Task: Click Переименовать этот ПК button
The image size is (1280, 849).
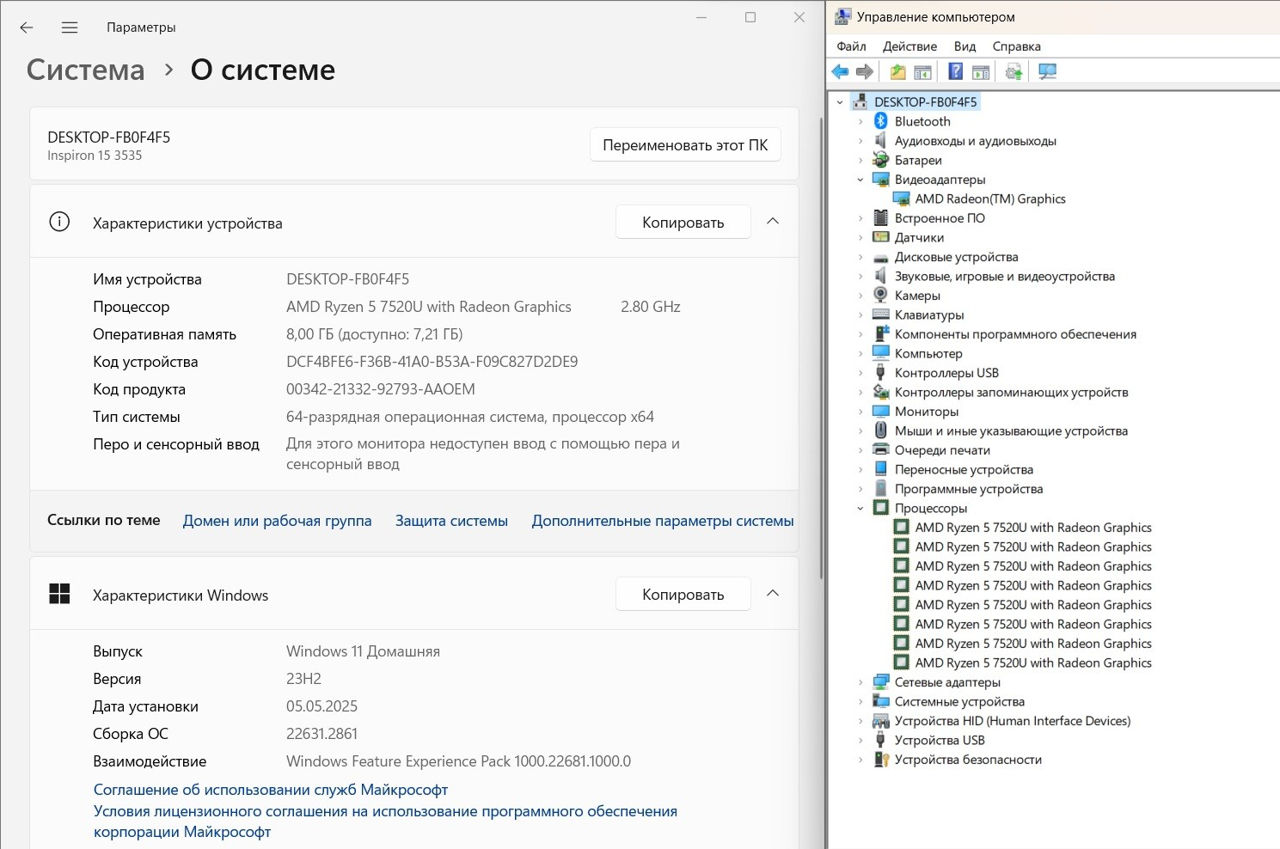Action: tap(685, 145)
